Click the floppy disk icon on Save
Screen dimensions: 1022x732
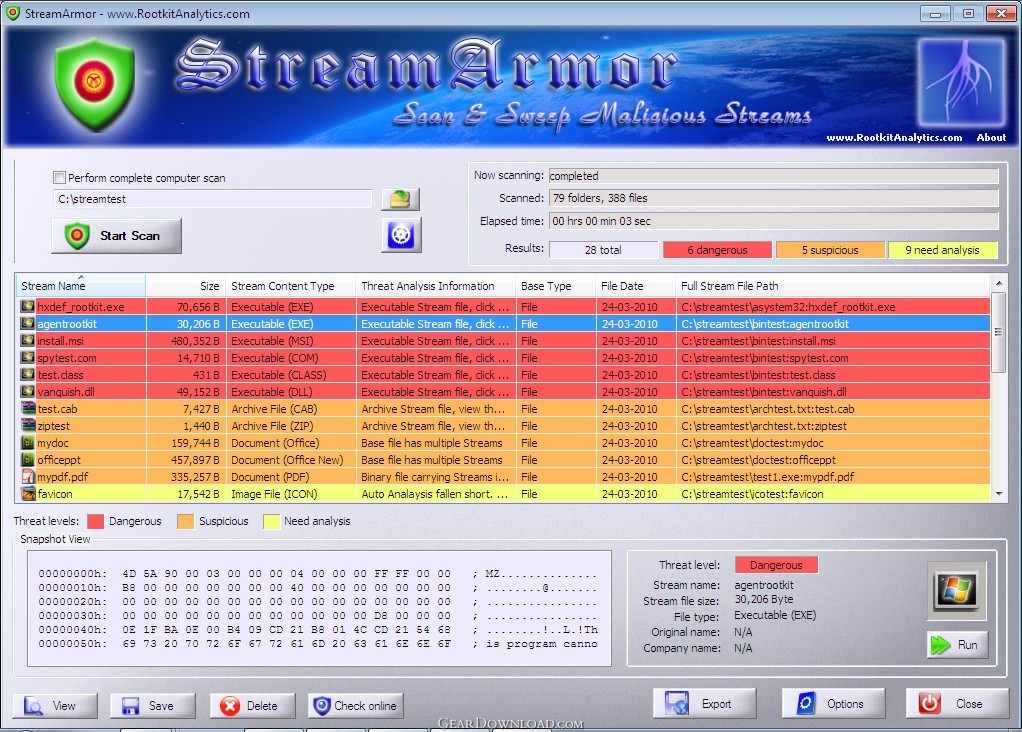(130, 706)
